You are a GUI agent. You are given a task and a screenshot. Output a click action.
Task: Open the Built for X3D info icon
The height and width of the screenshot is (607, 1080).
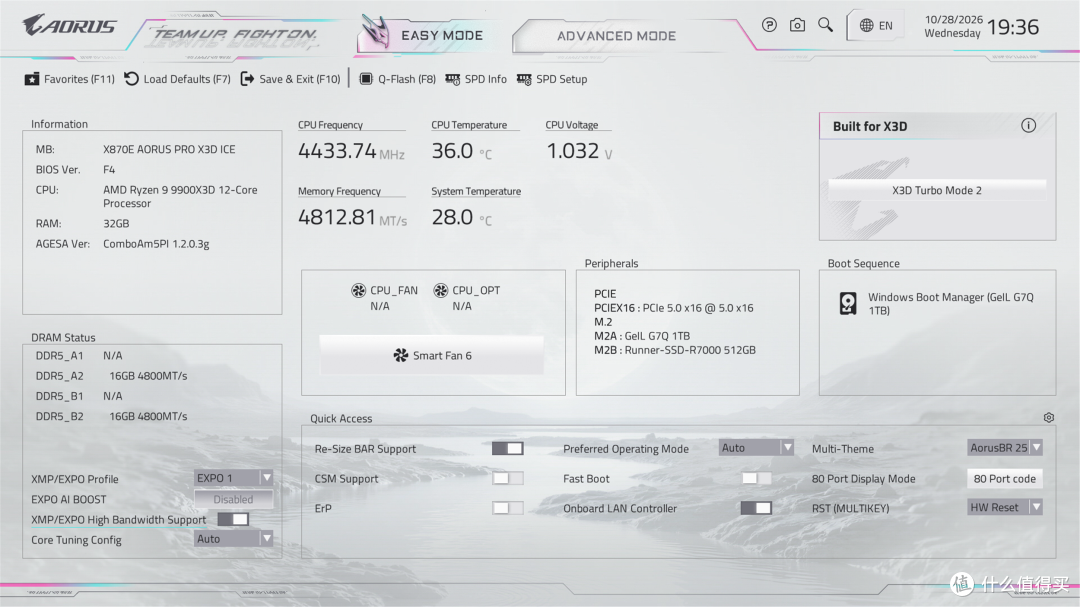(1028, 125)
